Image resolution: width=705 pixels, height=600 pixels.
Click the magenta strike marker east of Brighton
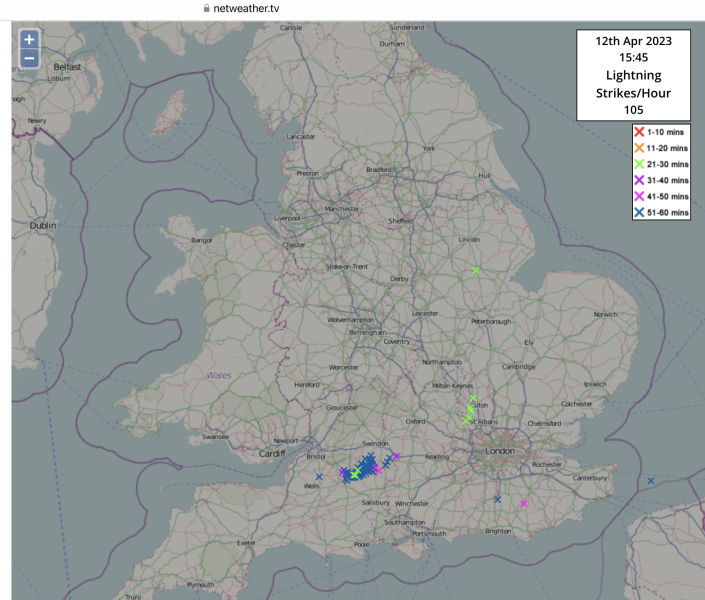[523, 504]
